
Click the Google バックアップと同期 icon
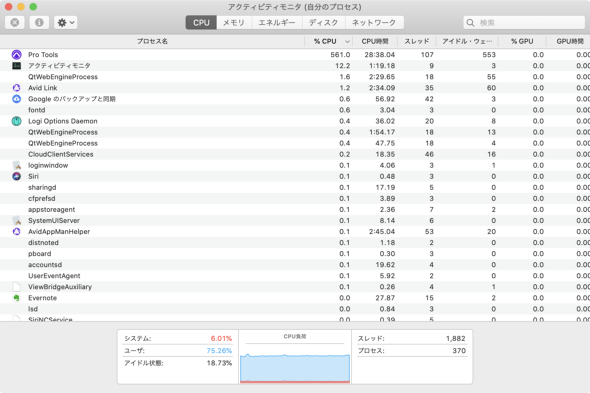coord(17,99)
